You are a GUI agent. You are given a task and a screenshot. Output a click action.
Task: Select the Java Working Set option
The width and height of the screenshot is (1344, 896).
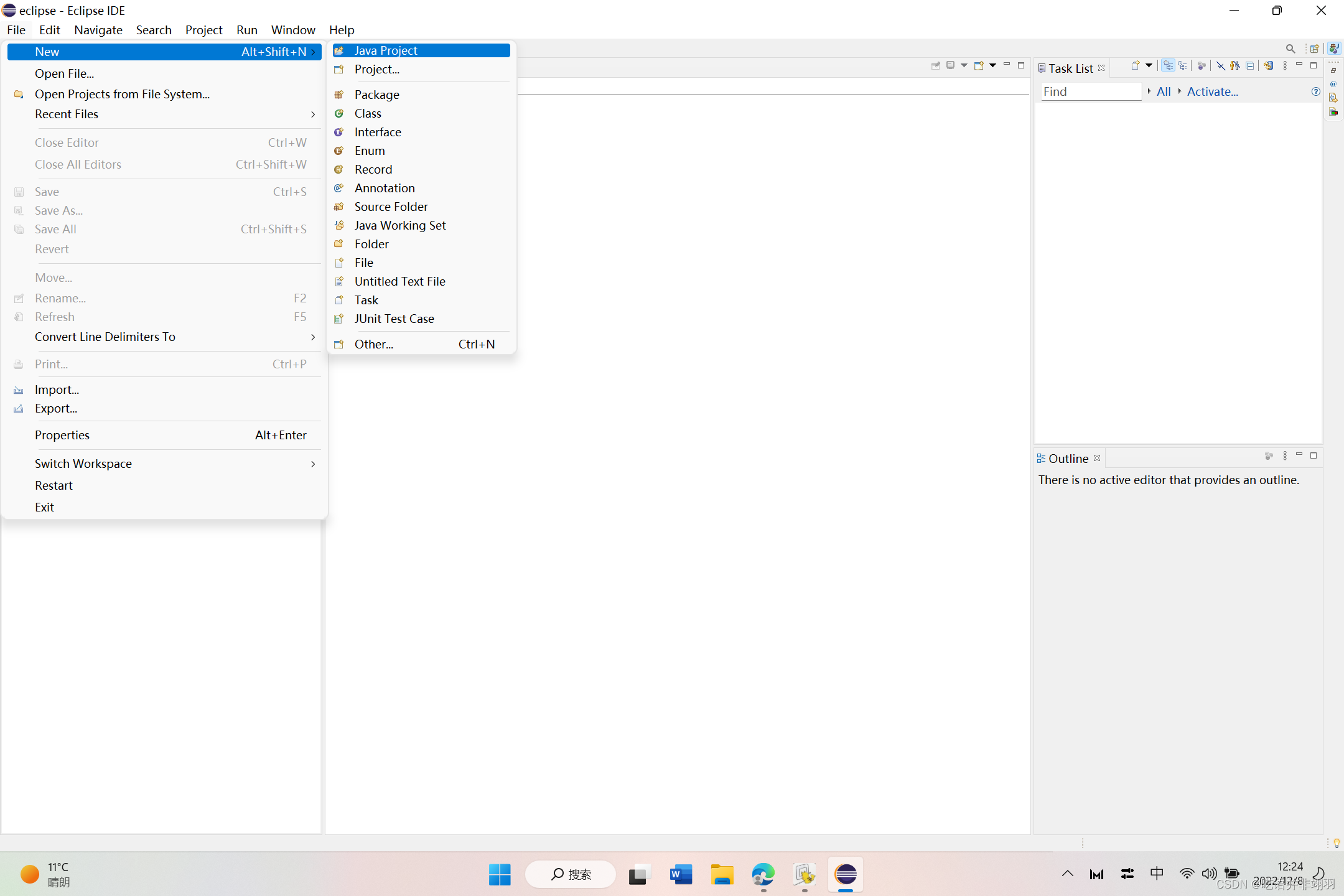pyautogui.click(x=400, y=225)
